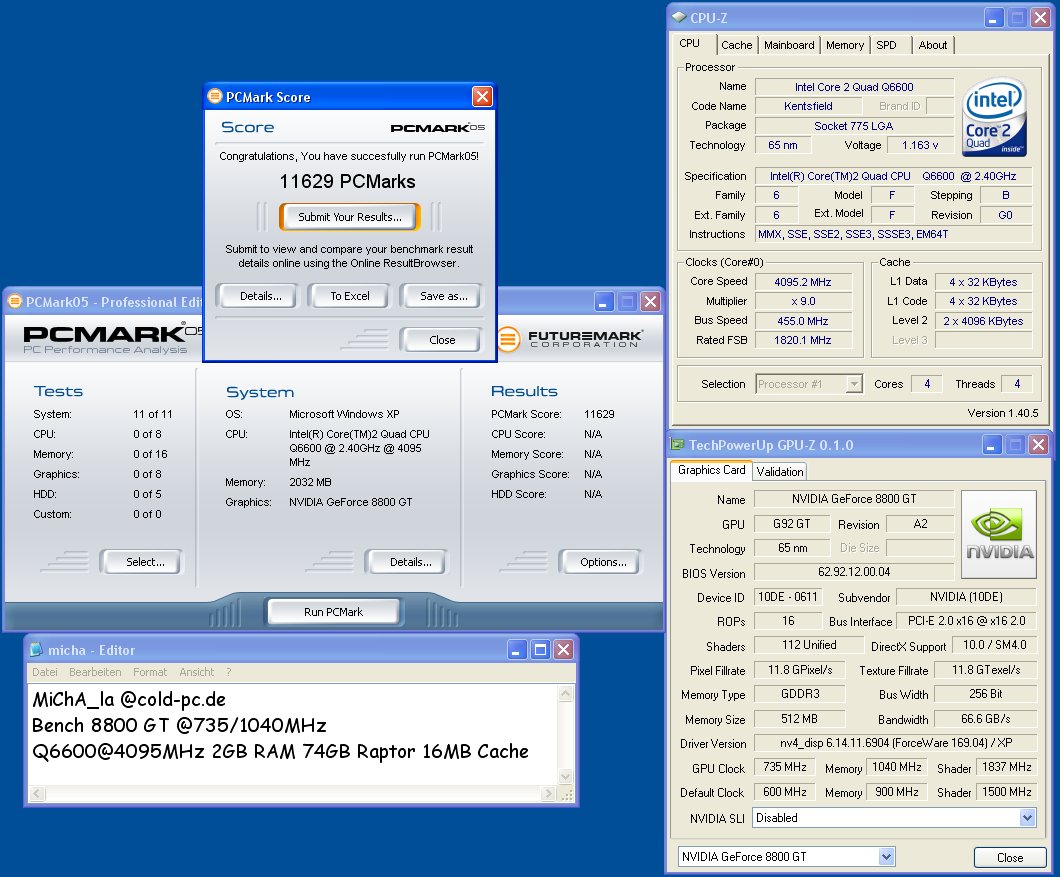The image size is (1060, 877).
Task: Open the Format menu in Editor
Action: [x=150, y=671]
